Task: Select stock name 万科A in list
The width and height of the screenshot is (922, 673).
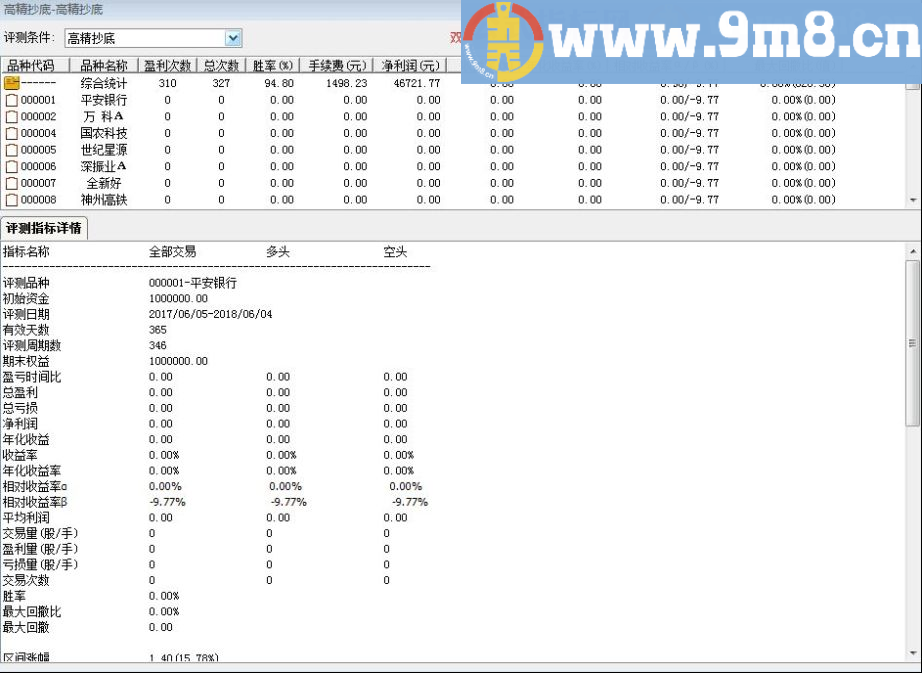Action: [103, 116]
